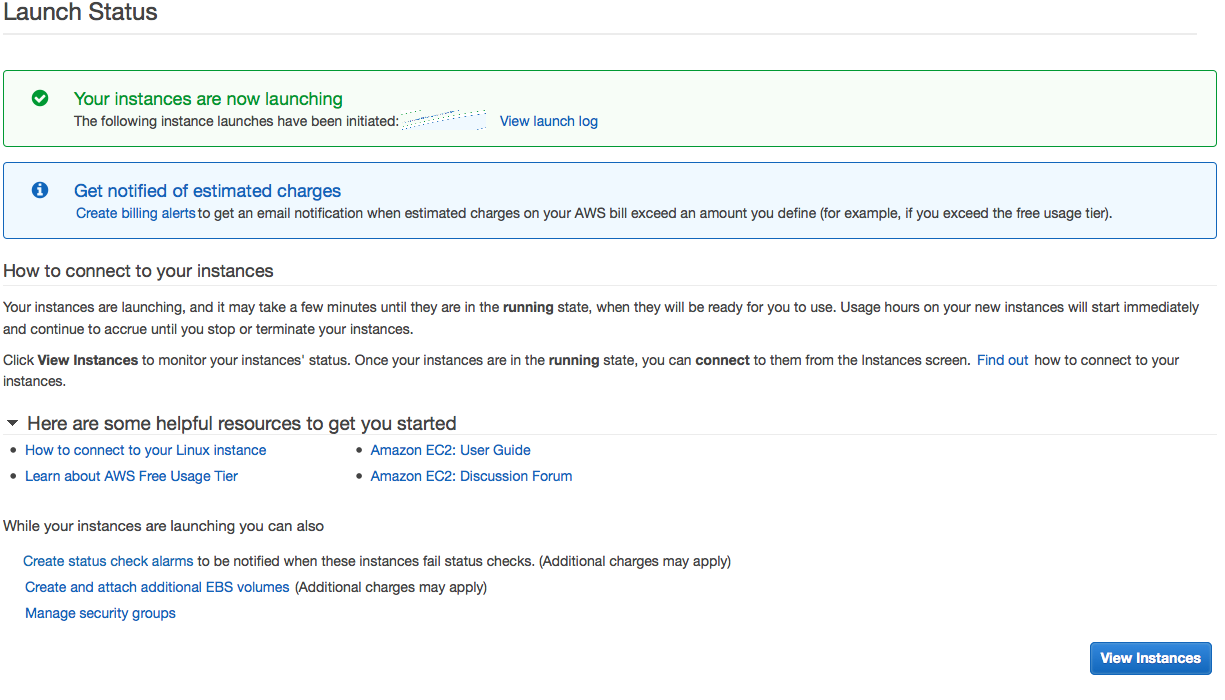Click the How to connect to your instances heading
1225x700 pixels.
pos(138,271)
